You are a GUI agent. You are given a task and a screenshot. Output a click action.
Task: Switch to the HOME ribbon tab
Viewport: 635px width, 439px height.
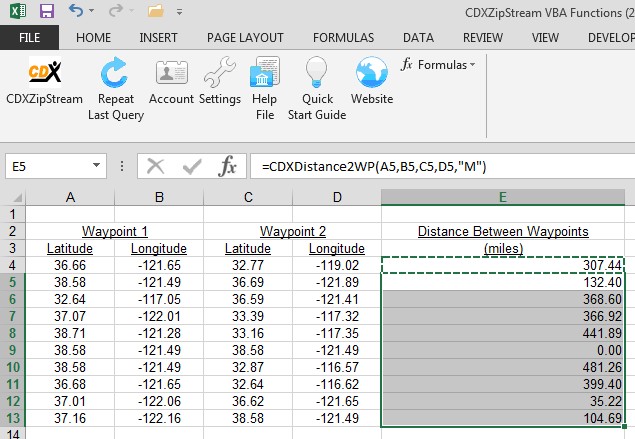click(x=93, y=38)
